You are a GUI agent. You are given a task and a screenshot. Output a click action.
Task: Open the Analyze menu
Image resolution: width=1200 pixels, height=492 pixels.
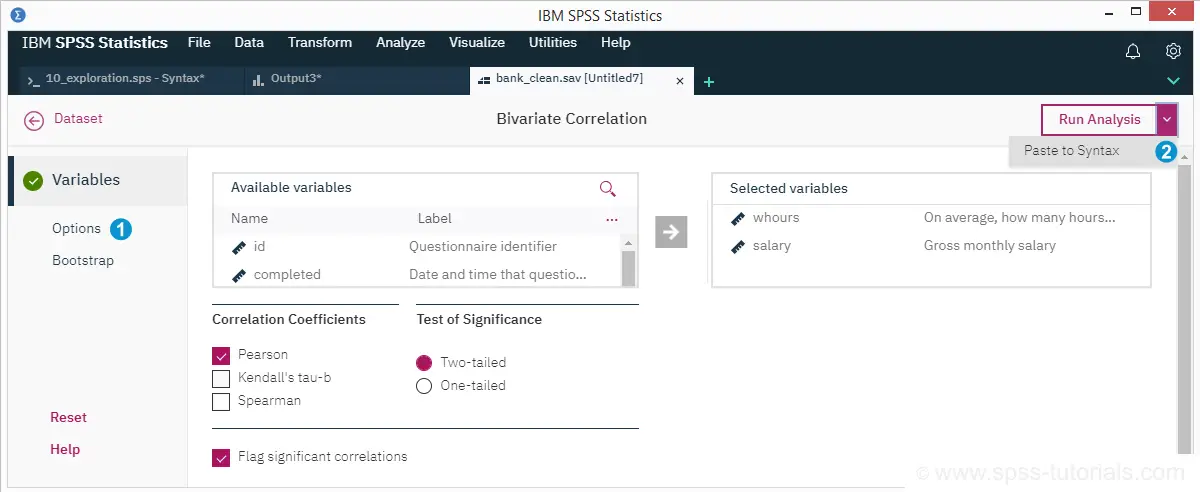point(400,43)
